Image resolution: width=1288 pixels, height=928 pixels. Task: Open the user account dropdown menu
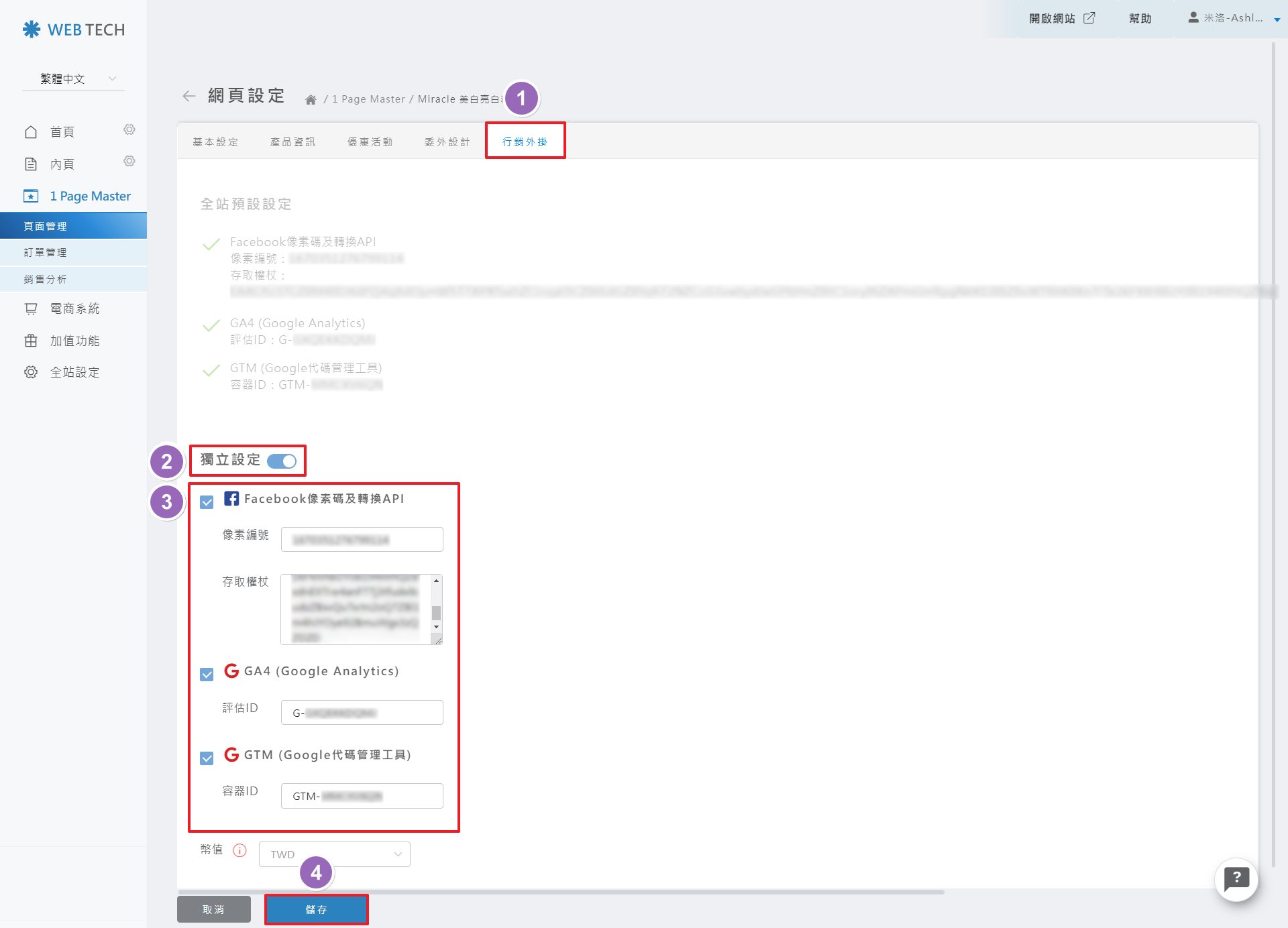(x=1233, y=18)
